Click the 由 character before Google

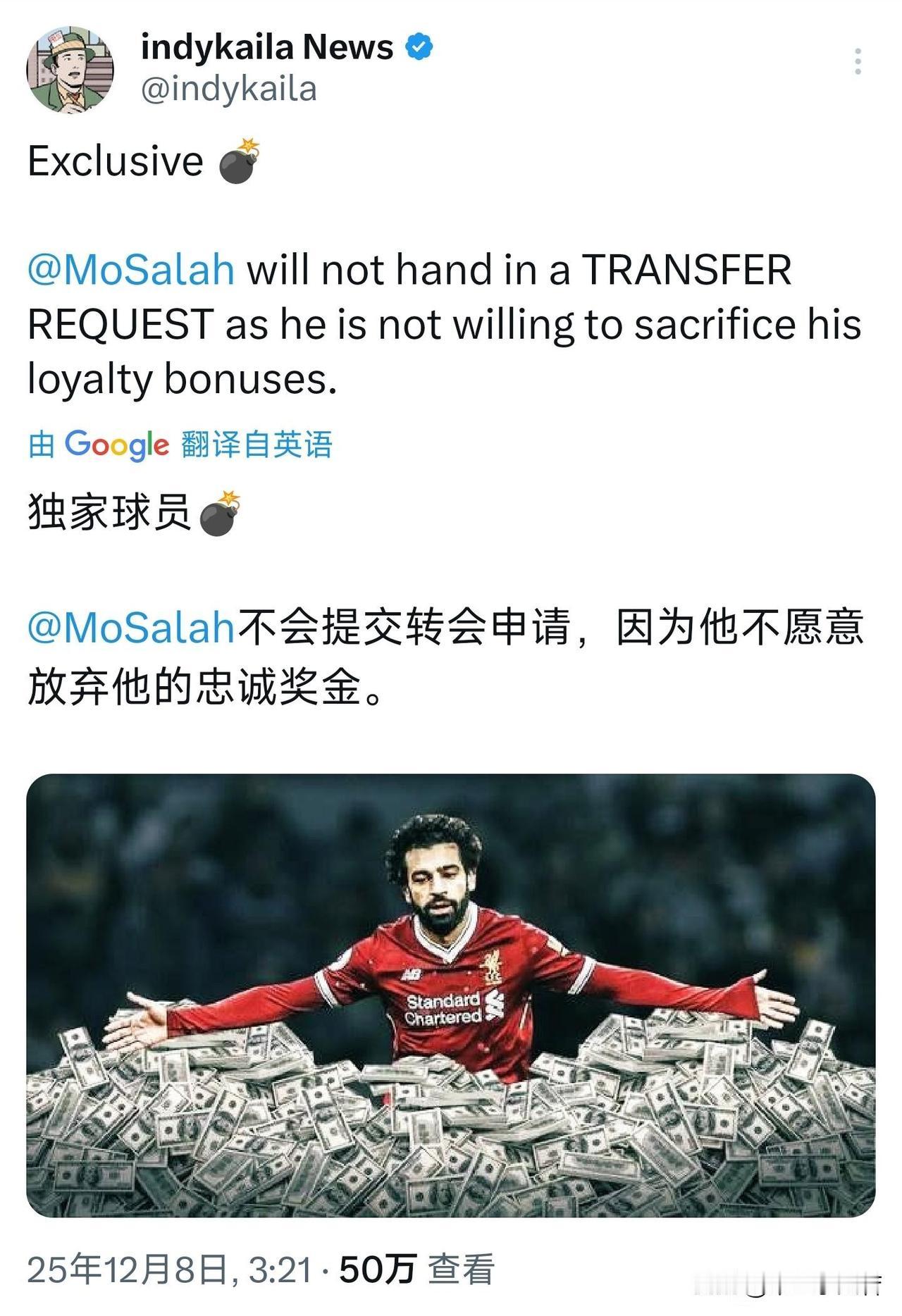[42, 445]
